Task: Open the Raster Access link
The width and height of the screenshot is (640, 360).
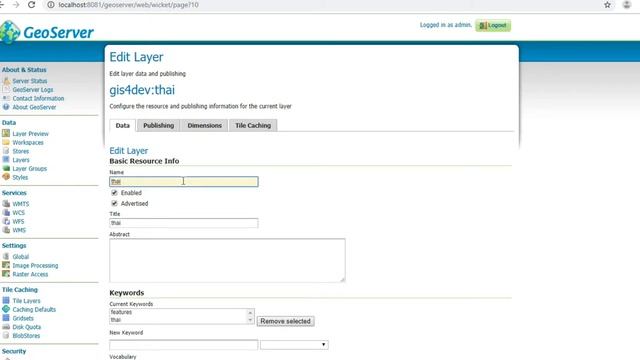Action: pyautogui.click(x=30, y=274)
